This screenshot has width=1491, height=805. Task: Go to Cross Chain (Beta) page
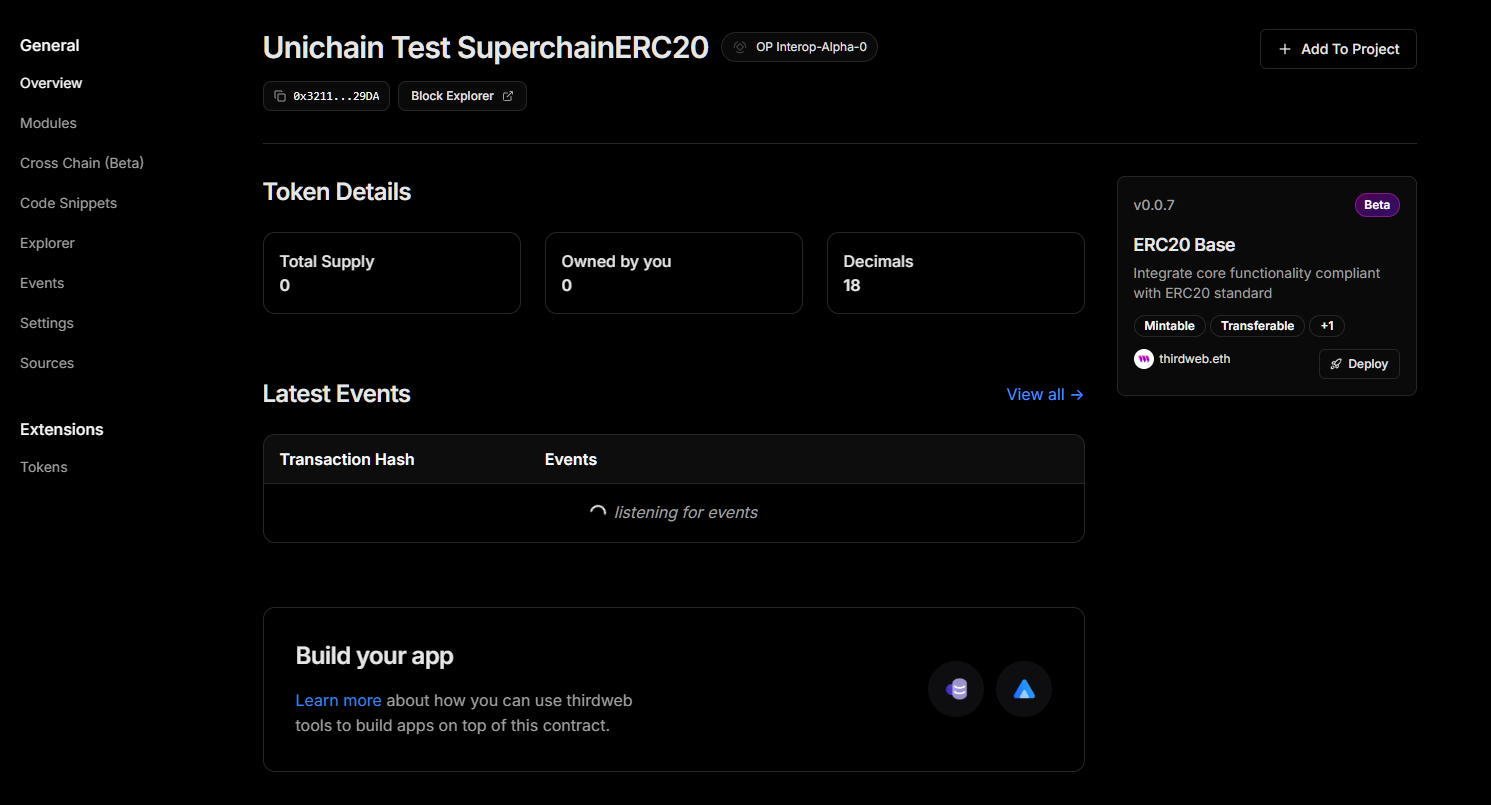pos(82,163)
